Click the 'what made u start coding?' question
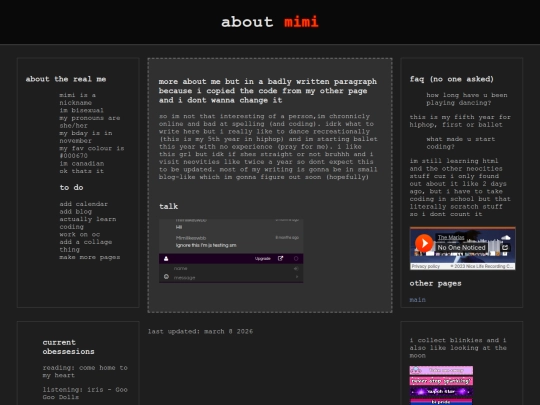 click(x=460, y=143)
